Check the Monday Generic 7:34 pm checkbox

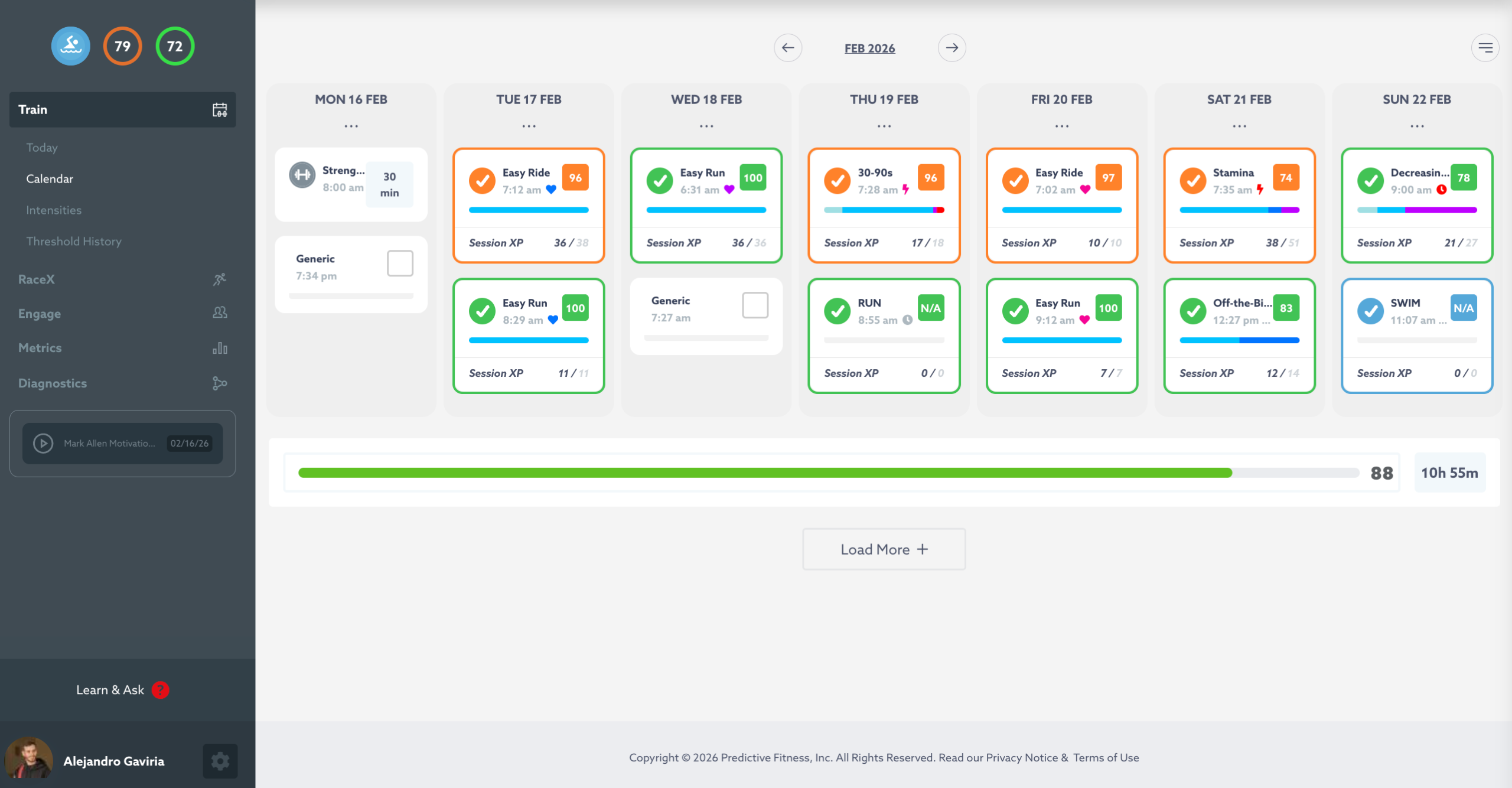[400, 263]
